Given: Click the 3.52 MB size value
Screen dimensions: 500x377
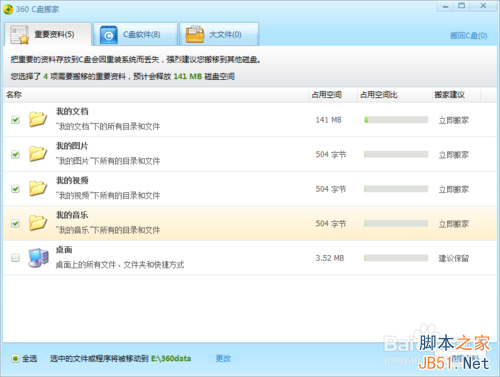Looking at the screenshot, I should (x=330, y=258).
